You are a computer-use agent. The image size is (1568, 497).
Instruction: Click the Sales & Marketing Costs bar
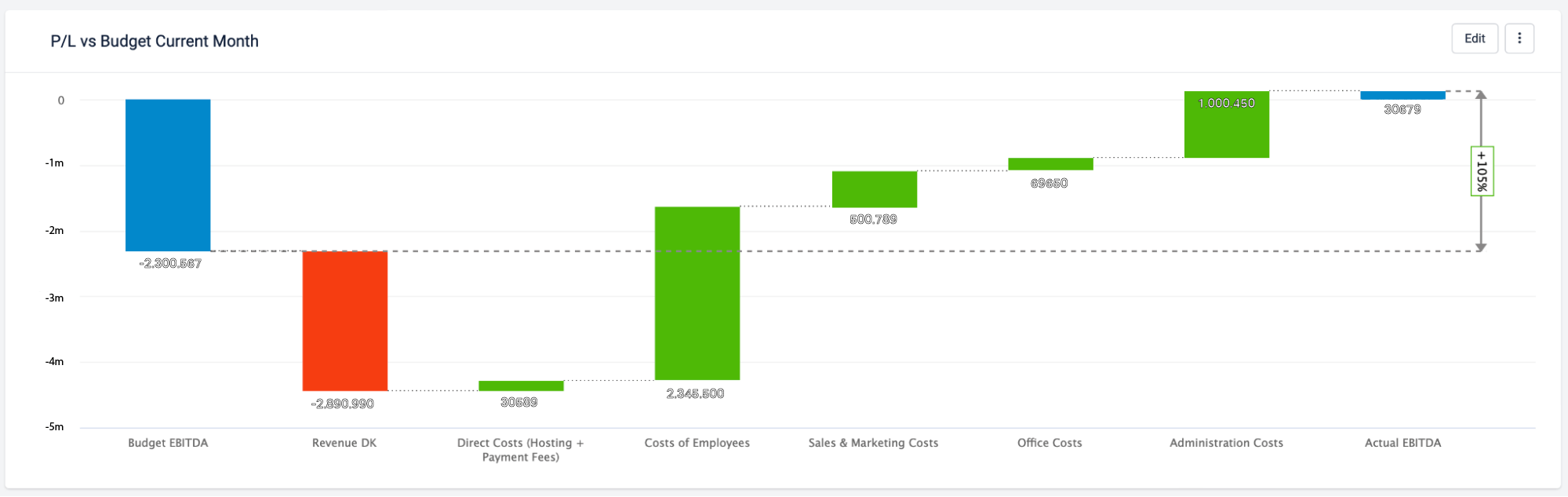click(x=875, y=189)
